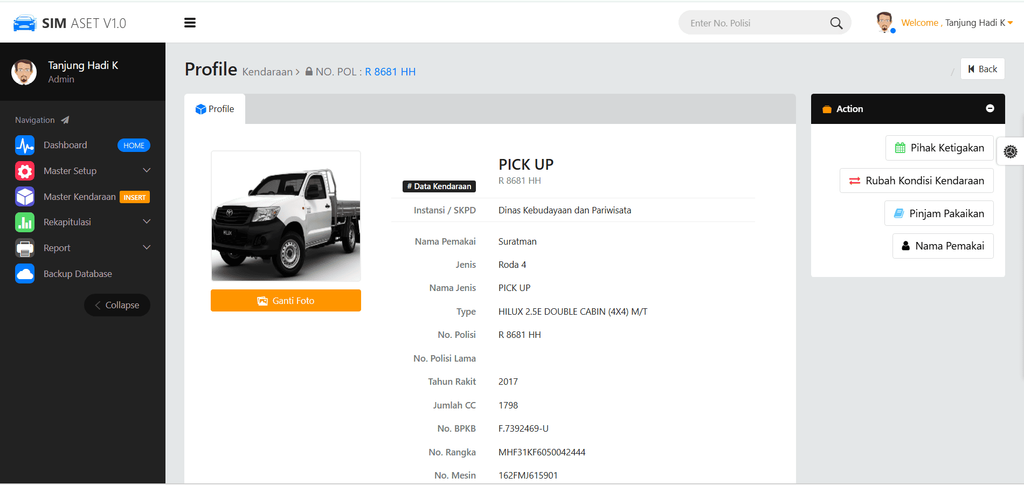
Task: Click the Suratman user name value
Action: pos(517,242)
